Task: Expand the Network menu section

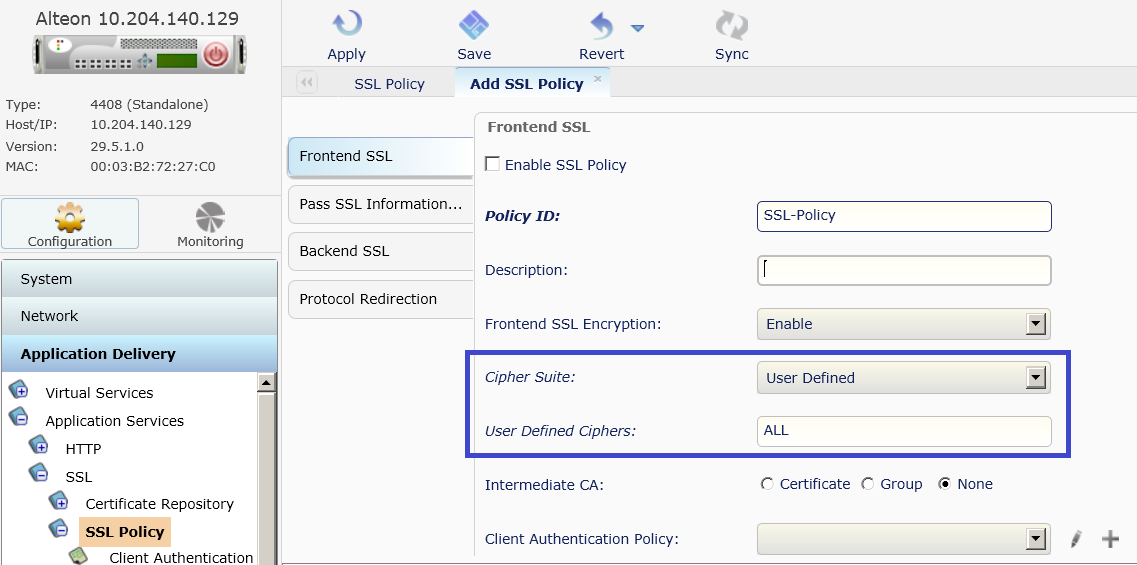Action: pyautogui.click(x=139, y=316)
